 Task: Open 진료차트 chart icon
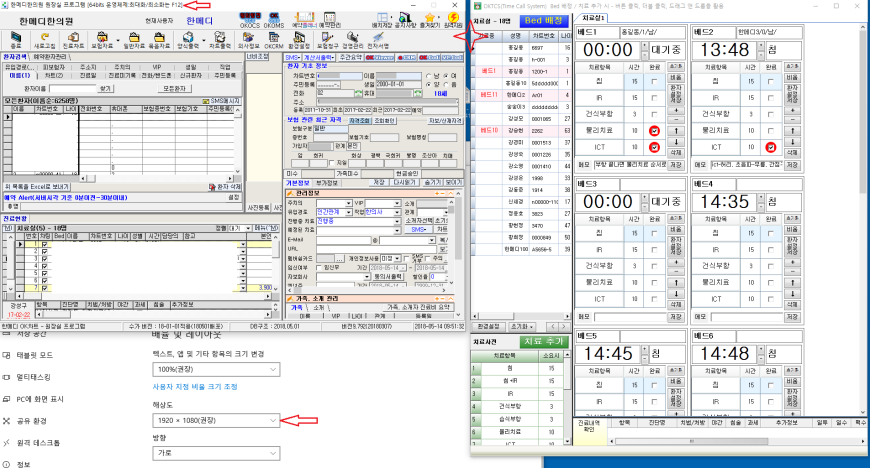point(73,40)
